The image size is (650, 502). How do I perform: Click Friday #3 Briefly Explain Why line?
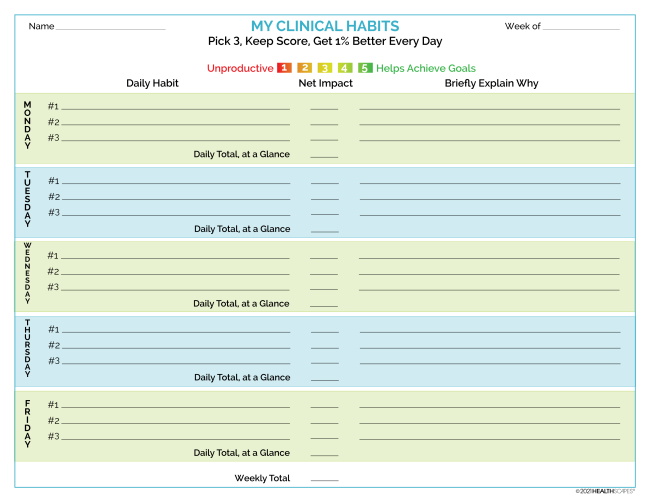click(489, 437)
